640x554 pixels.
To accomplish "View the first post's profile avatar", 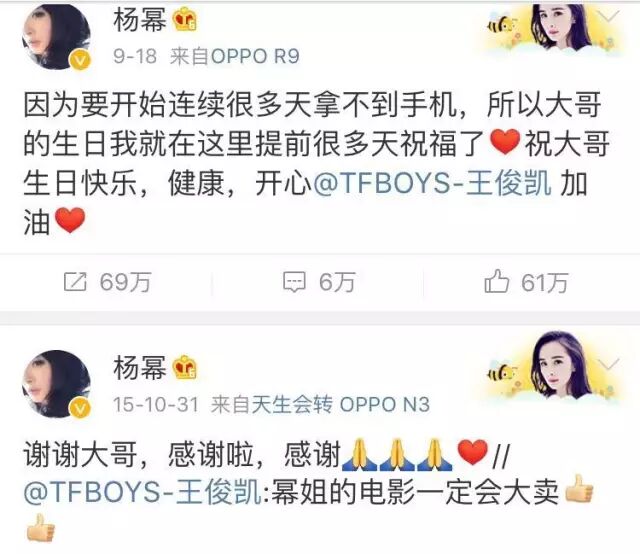I will 56,37.
